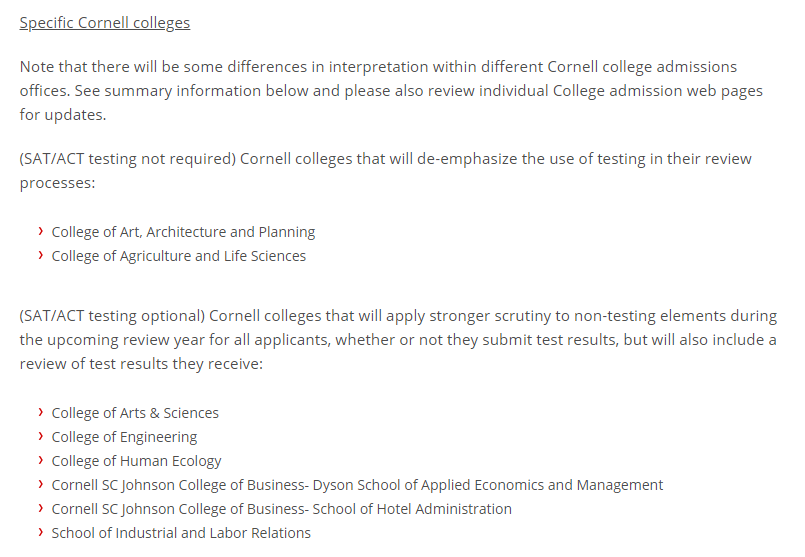805x557 pixels.
Task: Click the underlined Specific Cornell colleges heading
Action: 105,22
